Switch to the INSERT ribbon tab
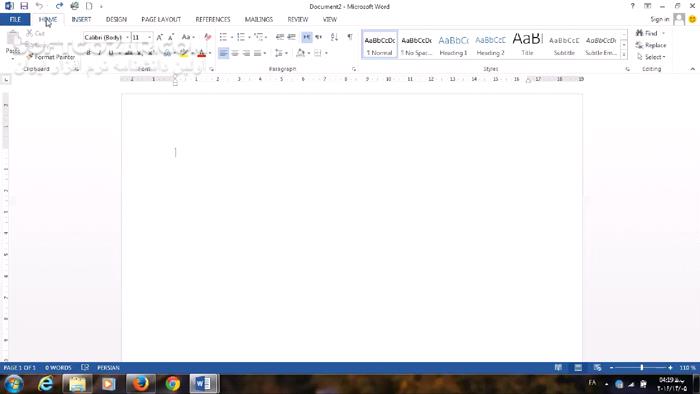 pyautogui.click(x=81, y=19)
